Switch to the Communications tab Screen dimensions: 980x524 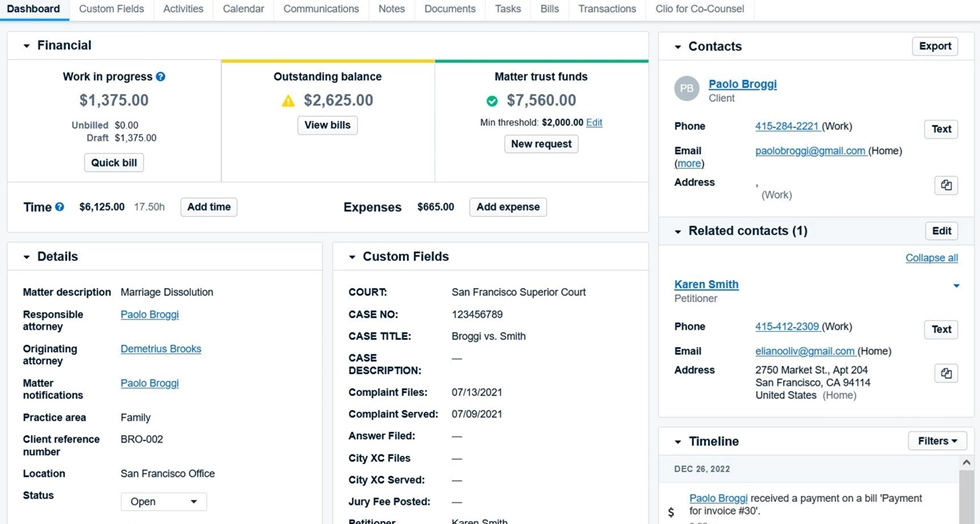[321, 9]
